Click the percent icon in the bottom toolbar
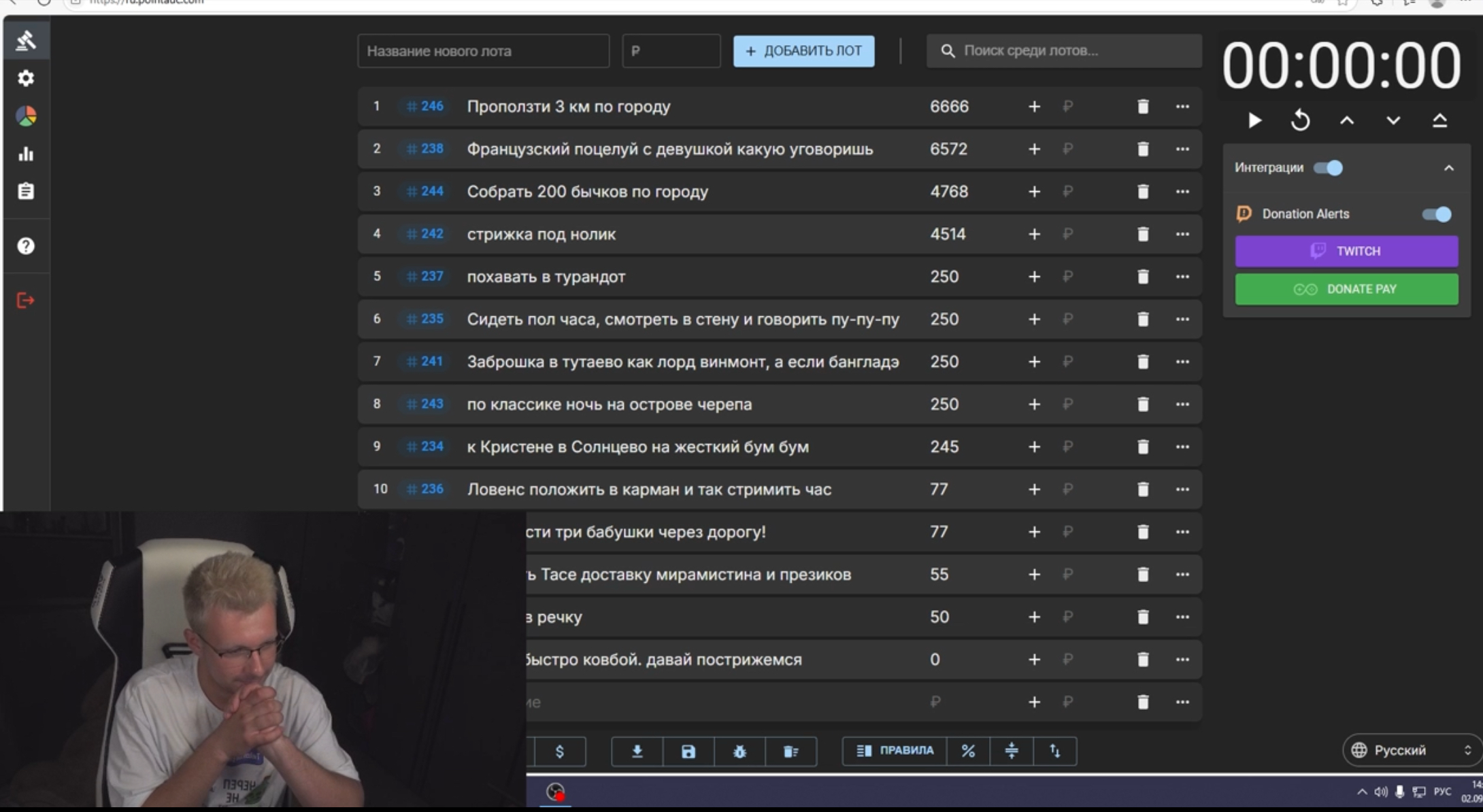The image size is (1483, 812). point(968,751)
